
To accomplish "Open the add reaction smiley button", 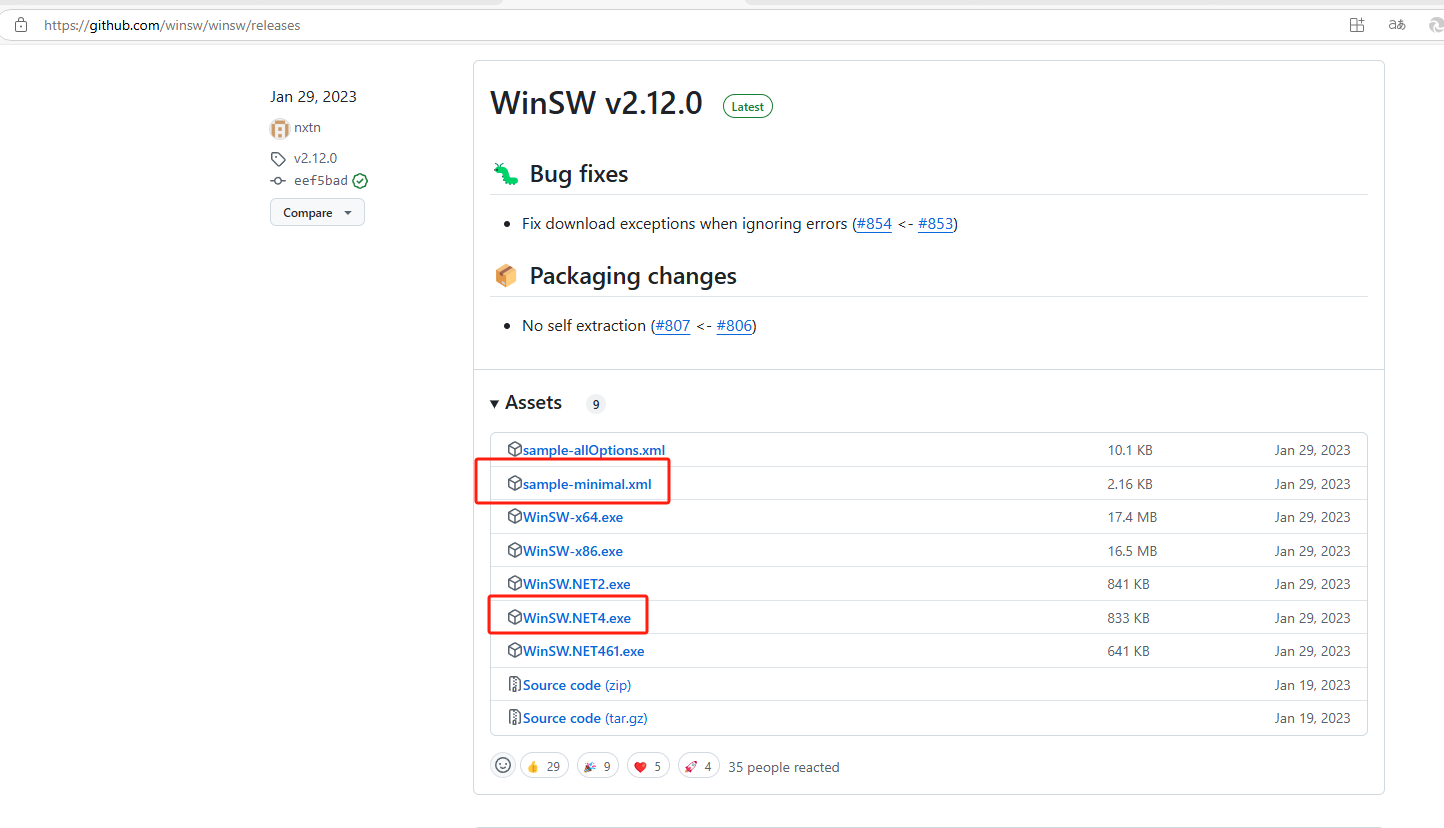I will point(503,766).
